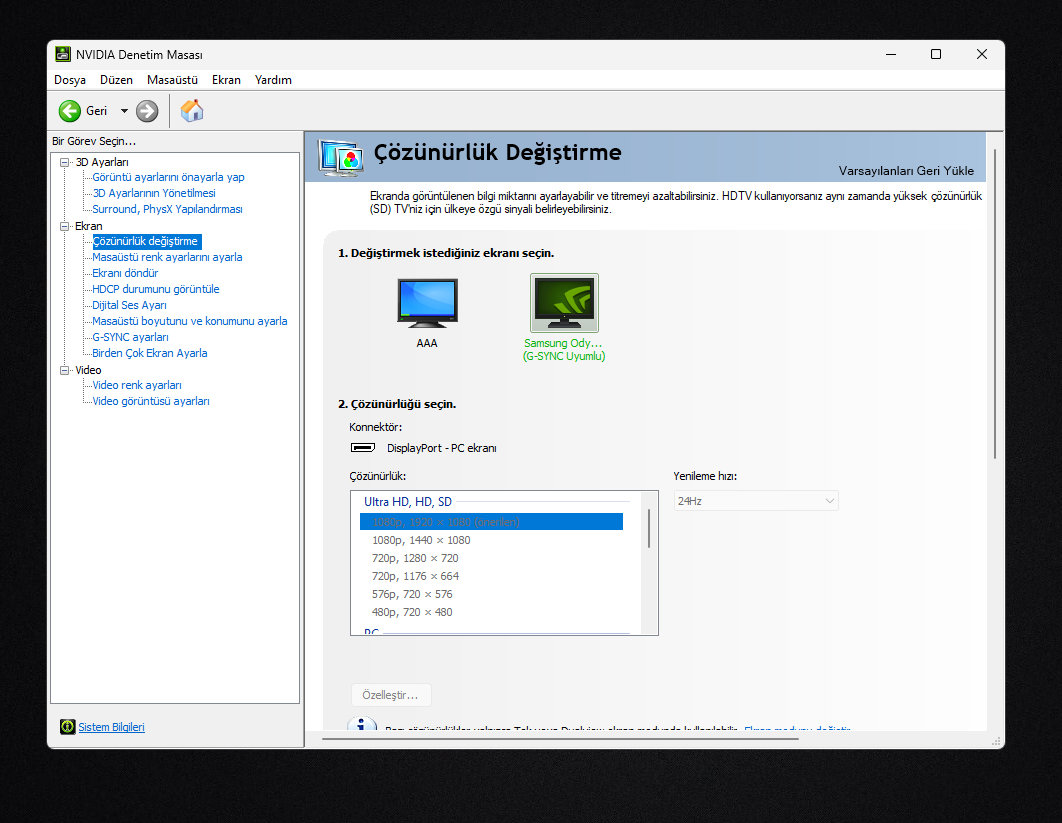
Task: Click the green Back arrow icon
Action: click(x=70, y=111)
